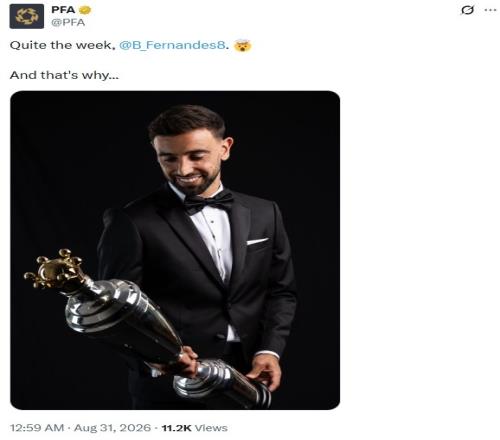The height and width of the screenshot is (440, 500).
Task: Open the three-dot more options menu
Action: tap(490, 10)
